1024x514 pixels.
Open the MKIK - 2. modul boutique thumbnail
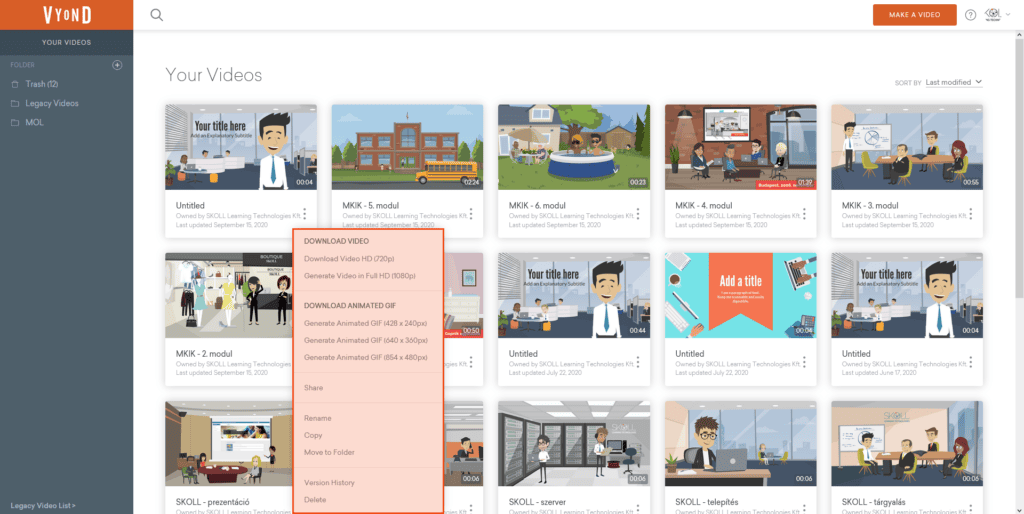pos(229,295)
